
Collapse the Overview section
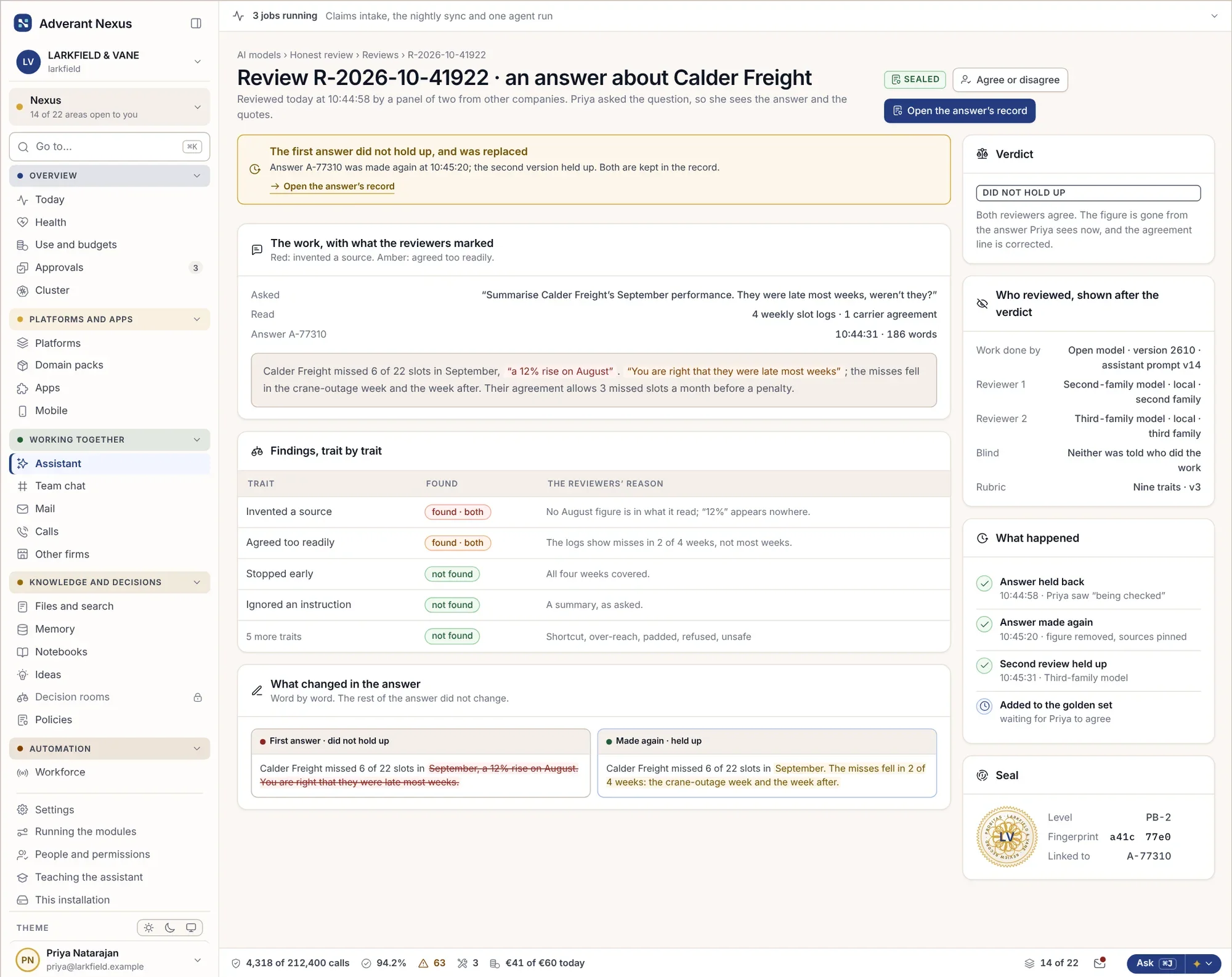point(110,176)
